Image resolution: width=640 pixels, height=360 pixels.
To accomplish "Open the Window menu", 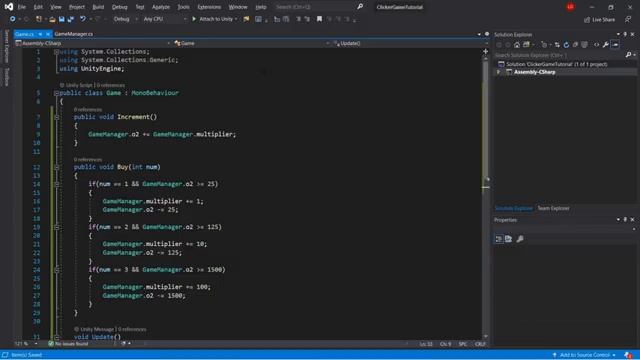I will pos(238,7).
